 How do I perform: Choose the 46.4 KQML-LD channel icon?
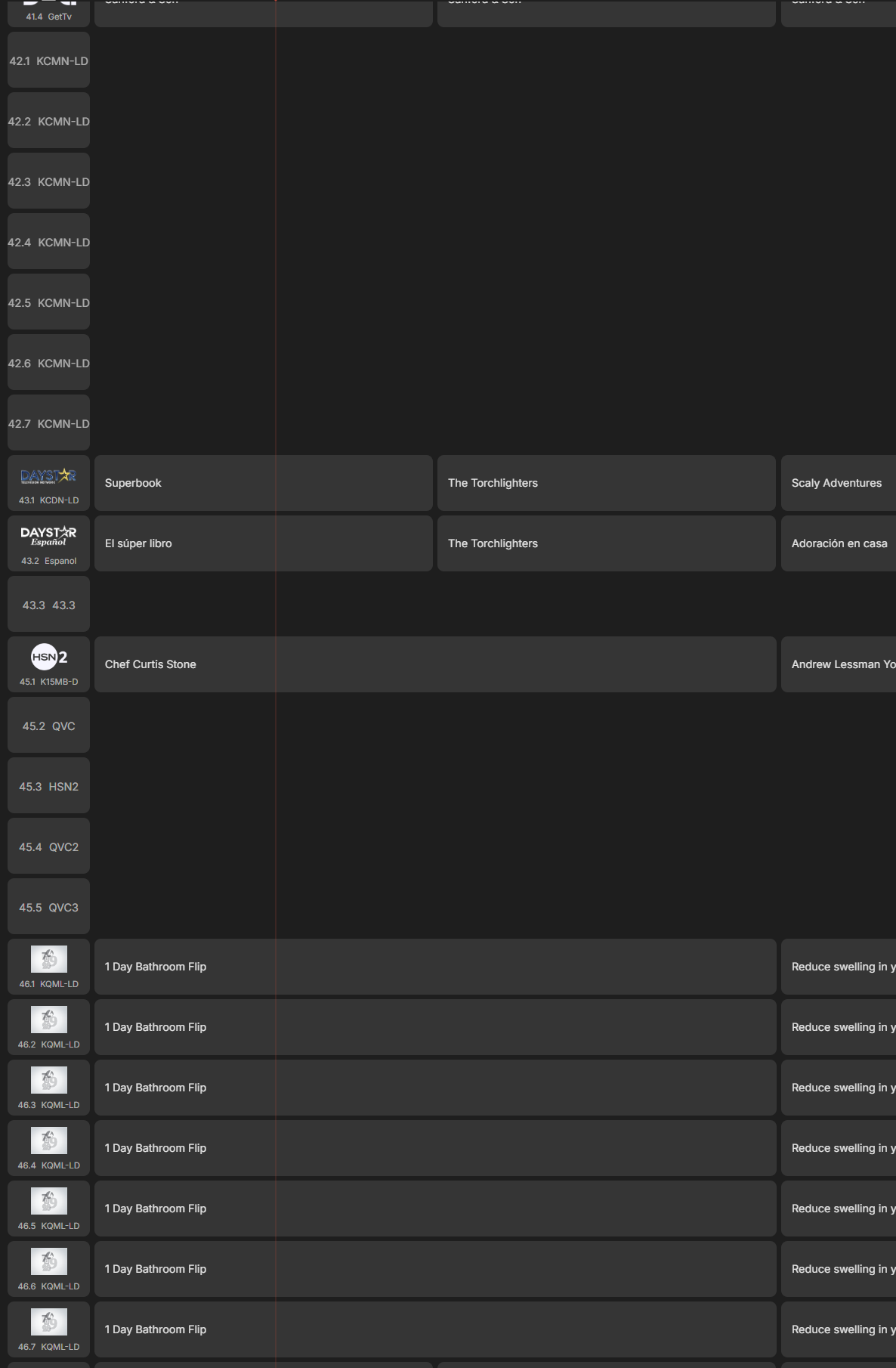tap(48, 1141)
